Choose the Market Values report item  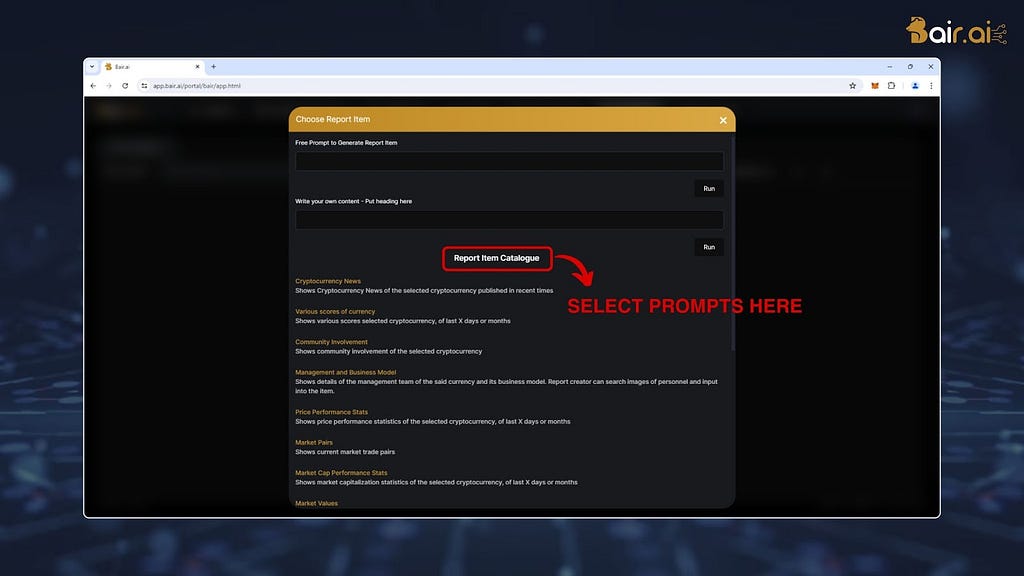(x=316, y=503)
